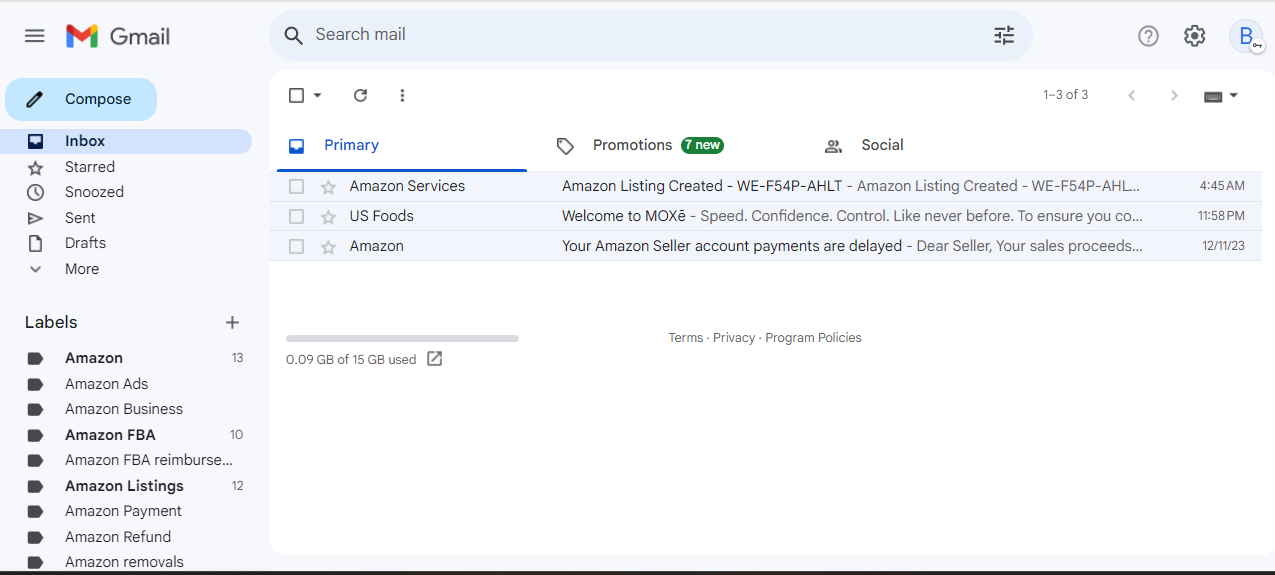Click the Gmail logo
This screenshot has width=1275, height=575.
click(118, 36)
